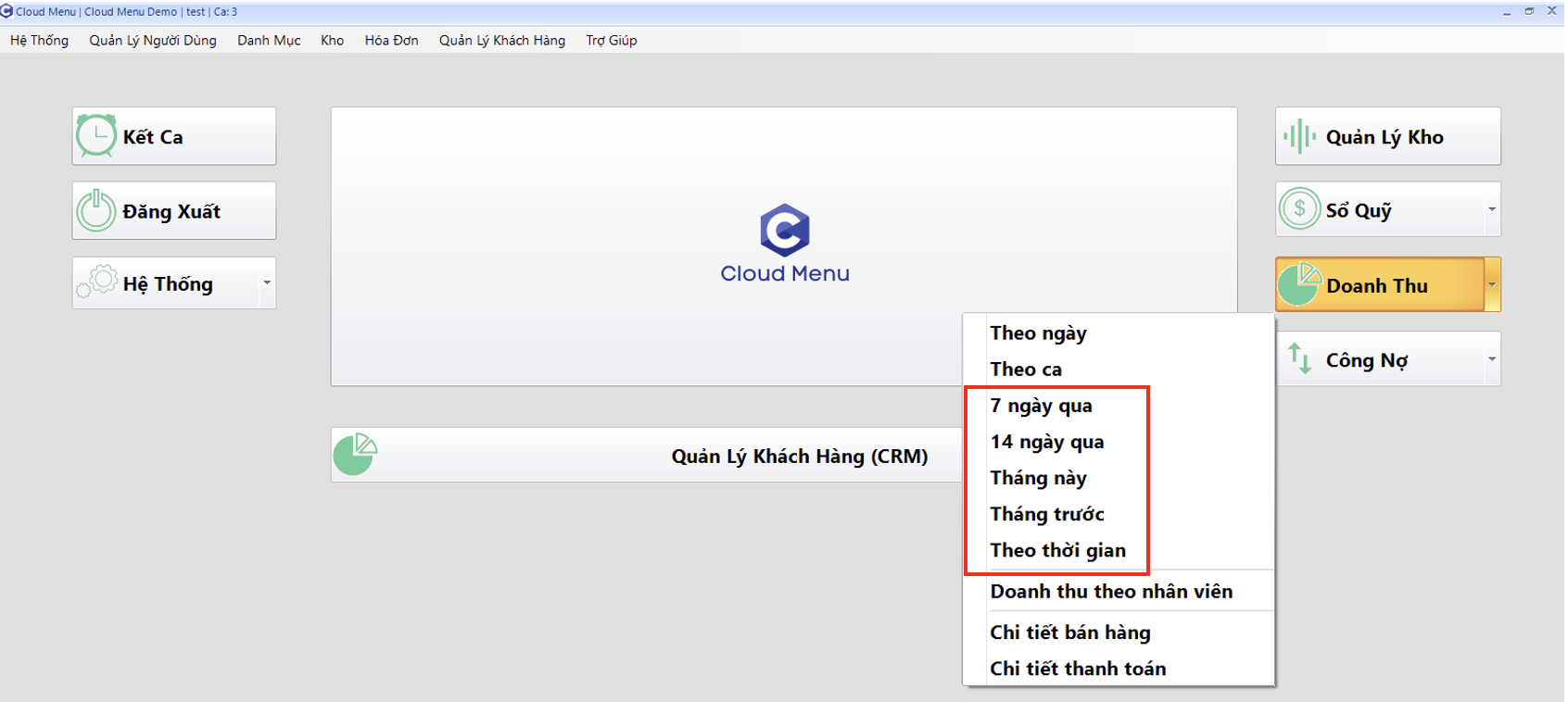Viewport: 1568px width, 702px height.
Task: Click the Sổ Quỹ dollar coin icon
Action: tap(1299, 208)
